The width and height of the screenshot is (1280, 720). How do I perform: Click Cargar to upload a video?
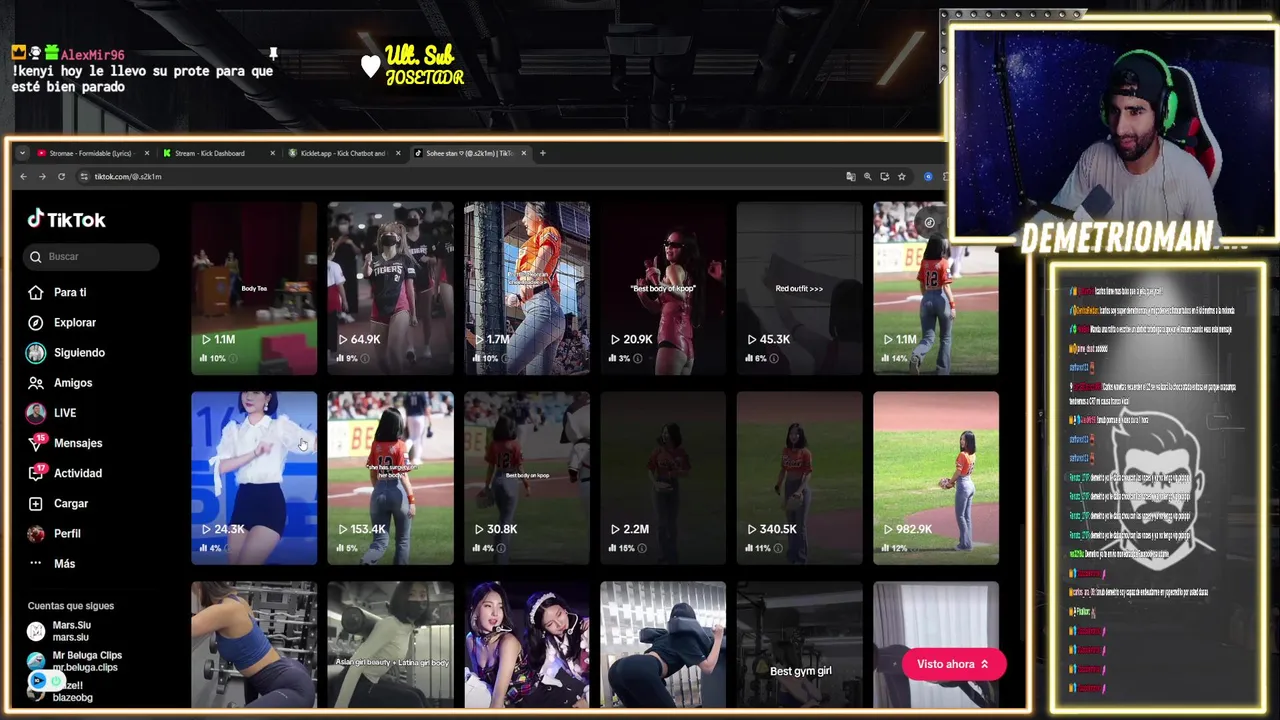[x=71, y=503]
